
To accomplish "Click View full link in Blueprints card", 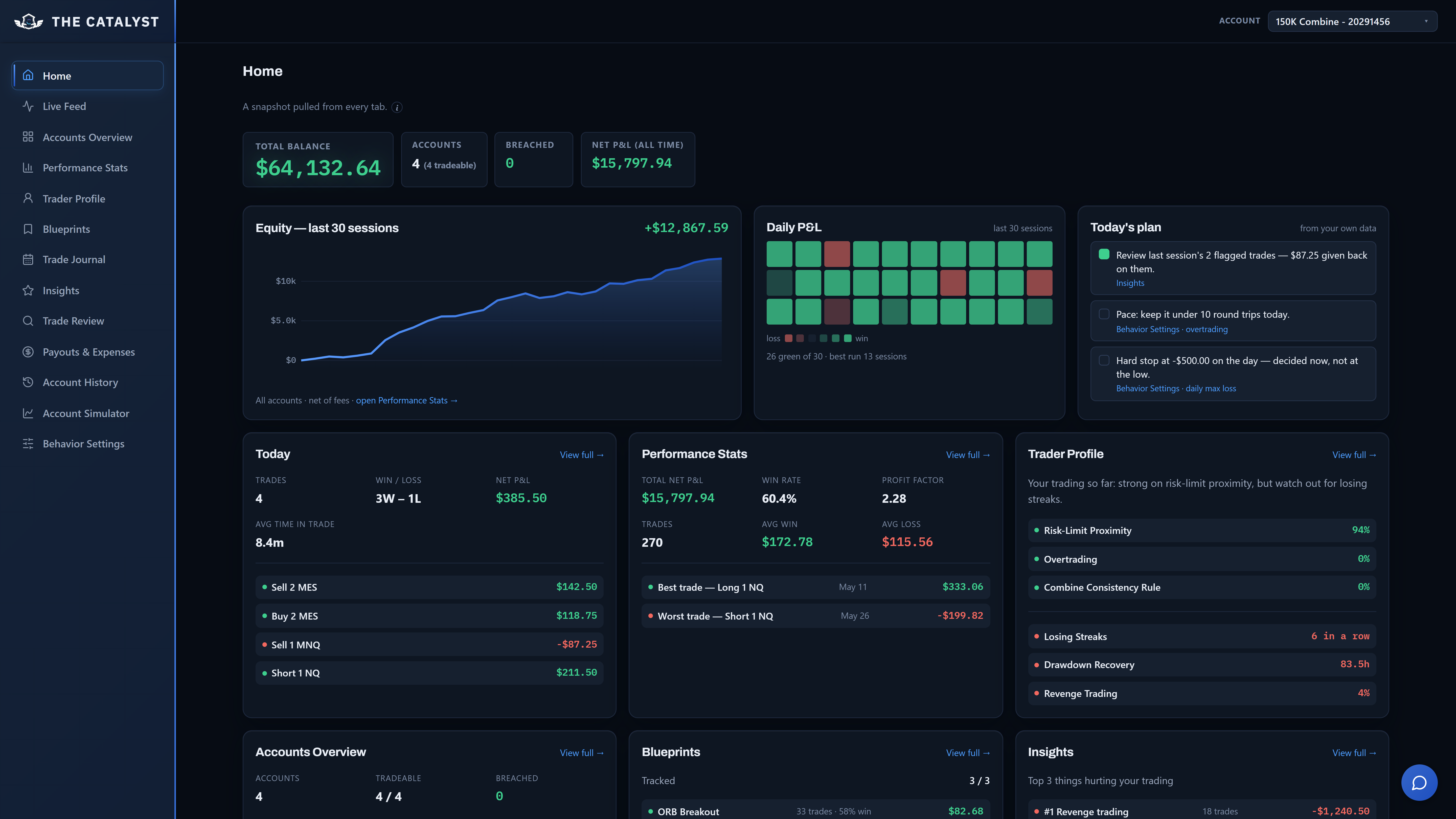I will pos(968,753).
